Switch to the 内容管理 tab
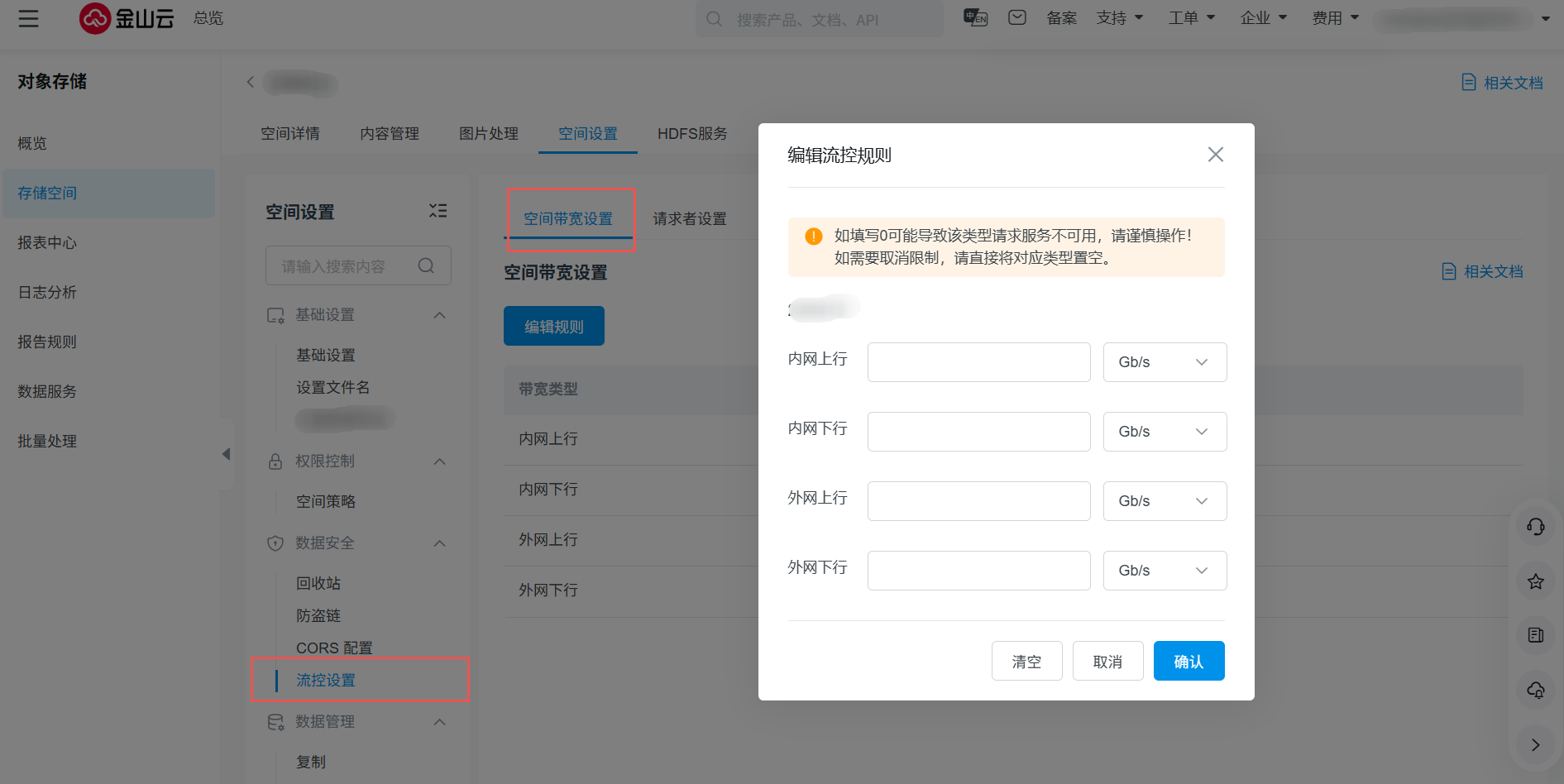Screen dimensions: 1564x784 tap(390, 134)
